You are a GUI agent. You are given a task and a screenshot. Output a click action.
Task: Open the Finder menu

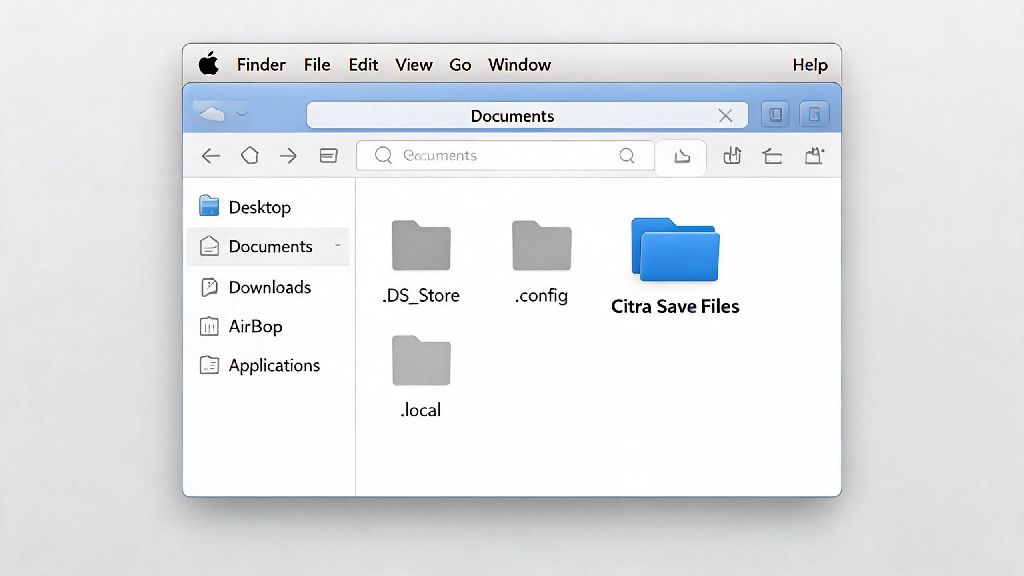pos(261,65)
